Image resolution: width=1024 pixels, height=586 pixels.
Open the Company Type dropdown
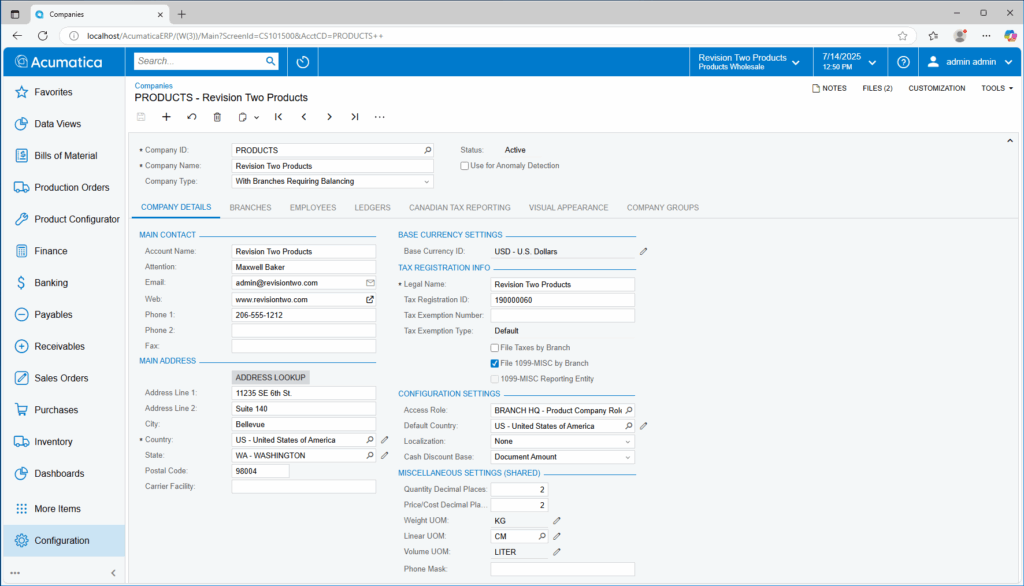426,182
